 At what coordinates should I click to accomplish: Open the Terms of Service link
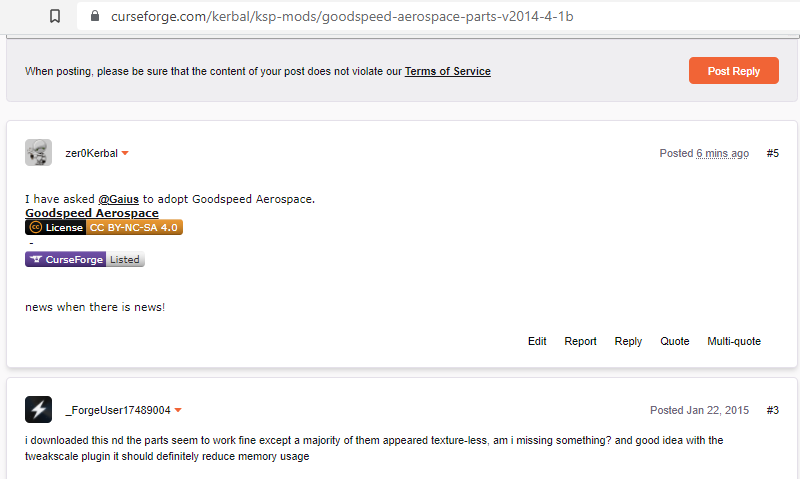[447, 71]
